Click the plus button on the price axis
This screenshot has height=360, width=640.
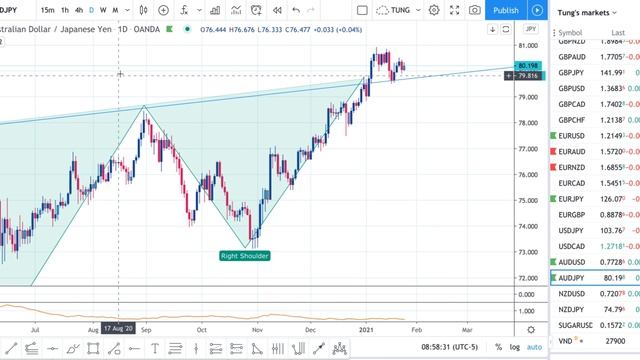pyautogui.click(x=509, y=76)
